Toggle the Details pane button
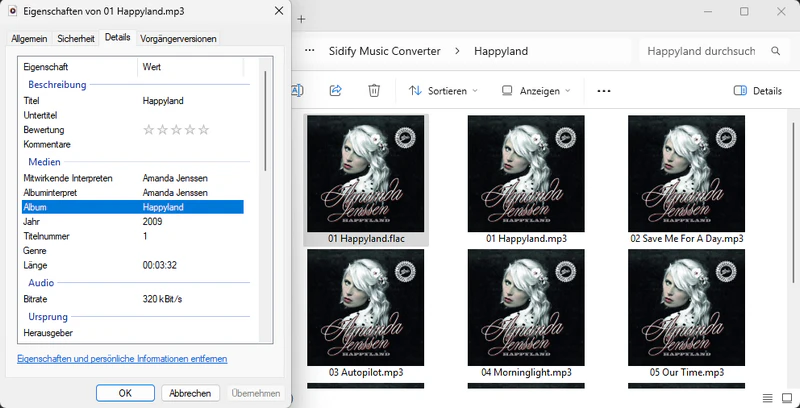This screenshot has height=408, width=800. tap(758, 91)
